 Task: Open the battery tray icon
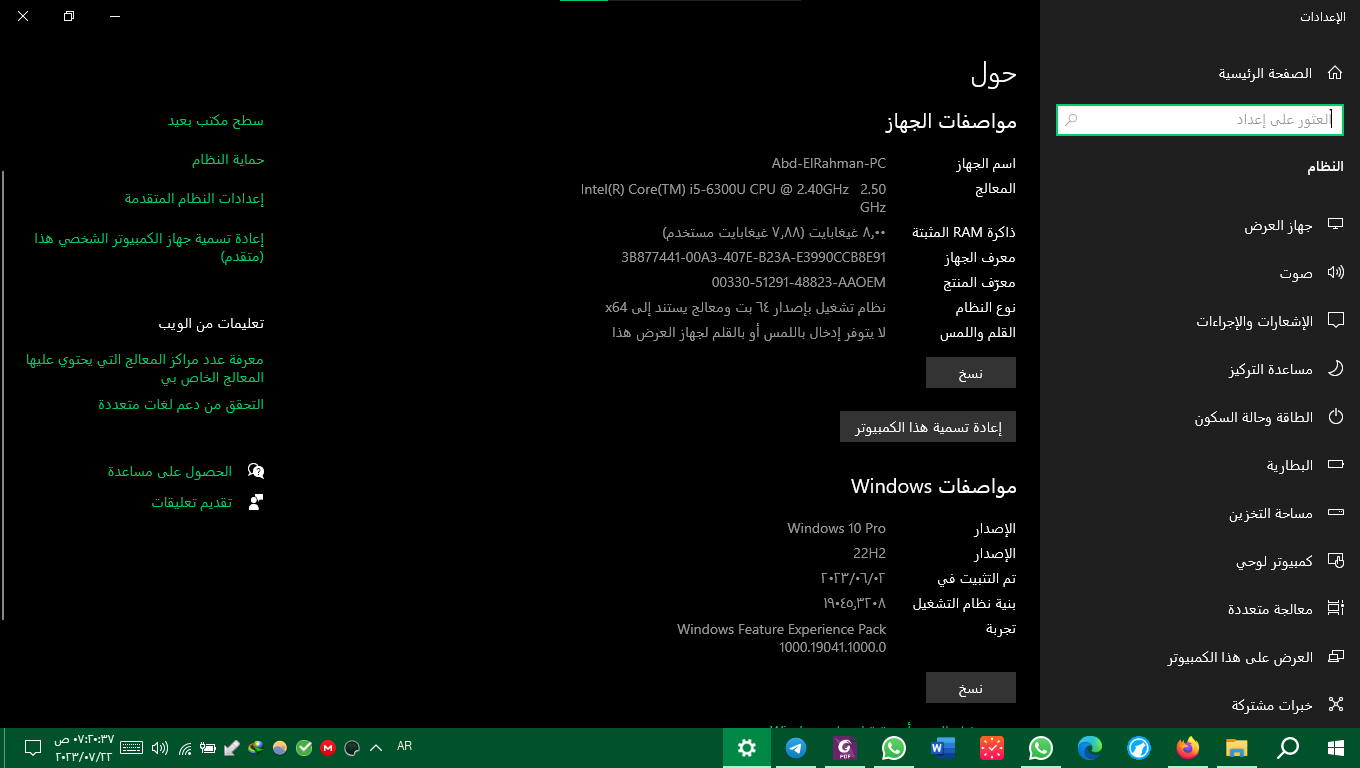(x=208, y=747)
